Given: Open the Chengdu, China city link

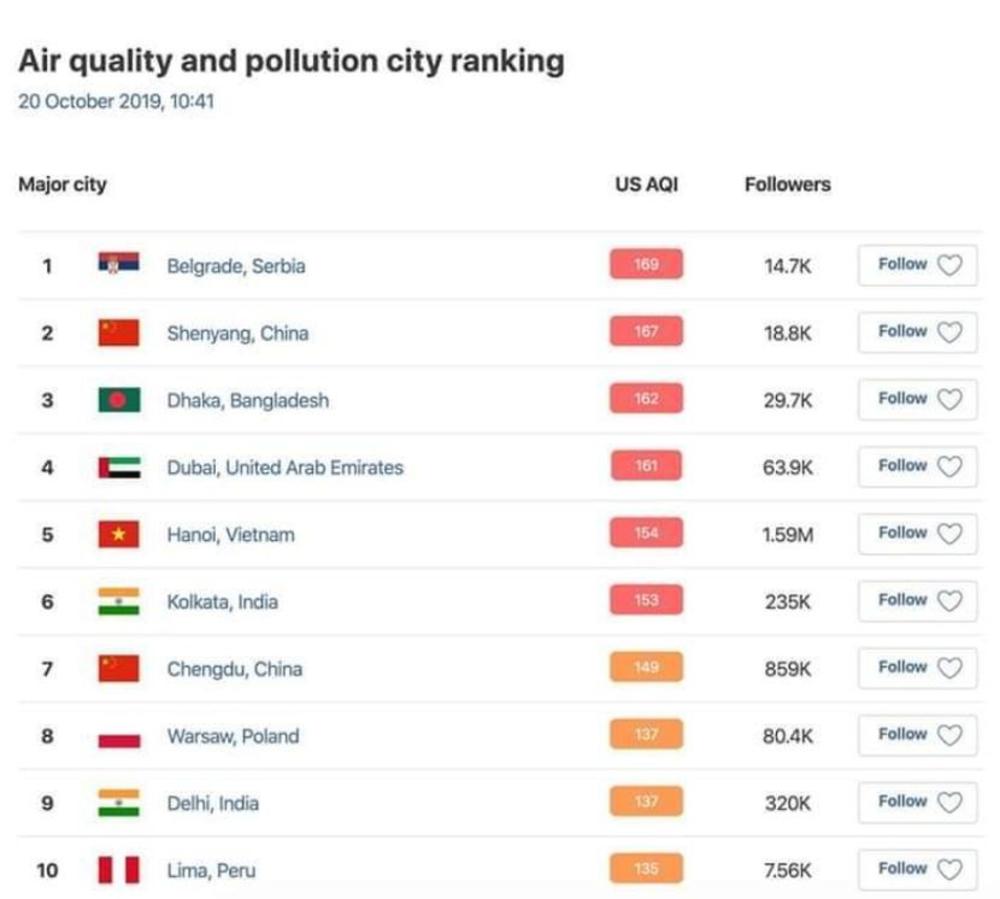Looking at the screenshot, I should point(234,669).
